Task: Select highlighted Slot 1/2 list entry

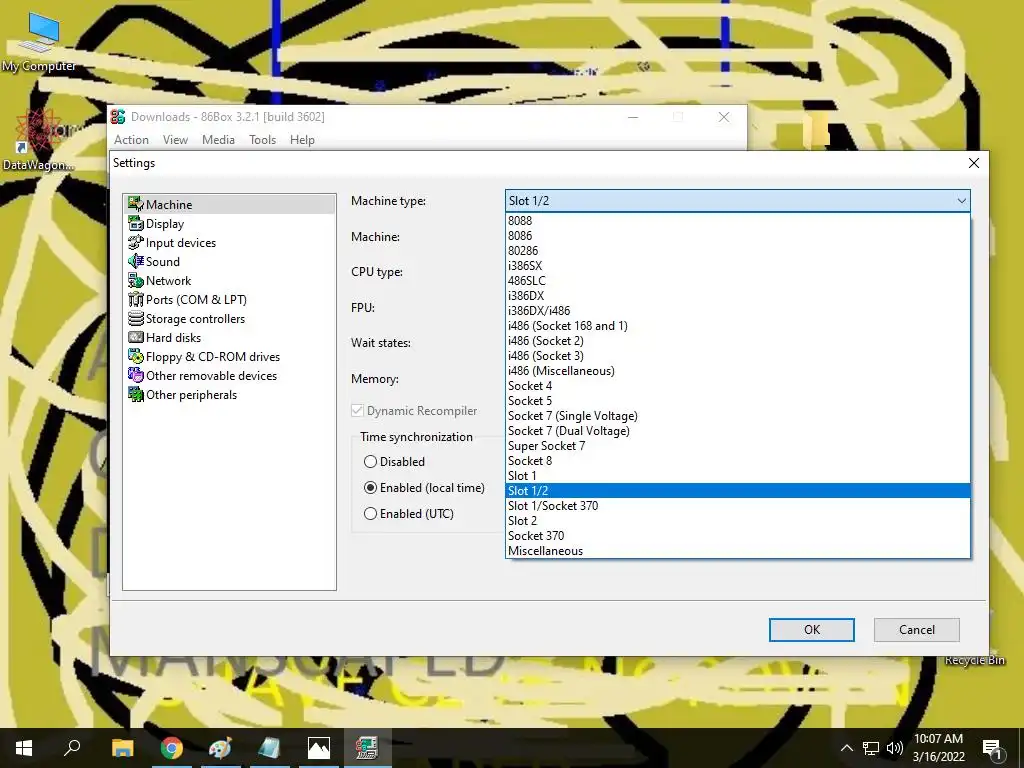Action: tap(738, 491)
